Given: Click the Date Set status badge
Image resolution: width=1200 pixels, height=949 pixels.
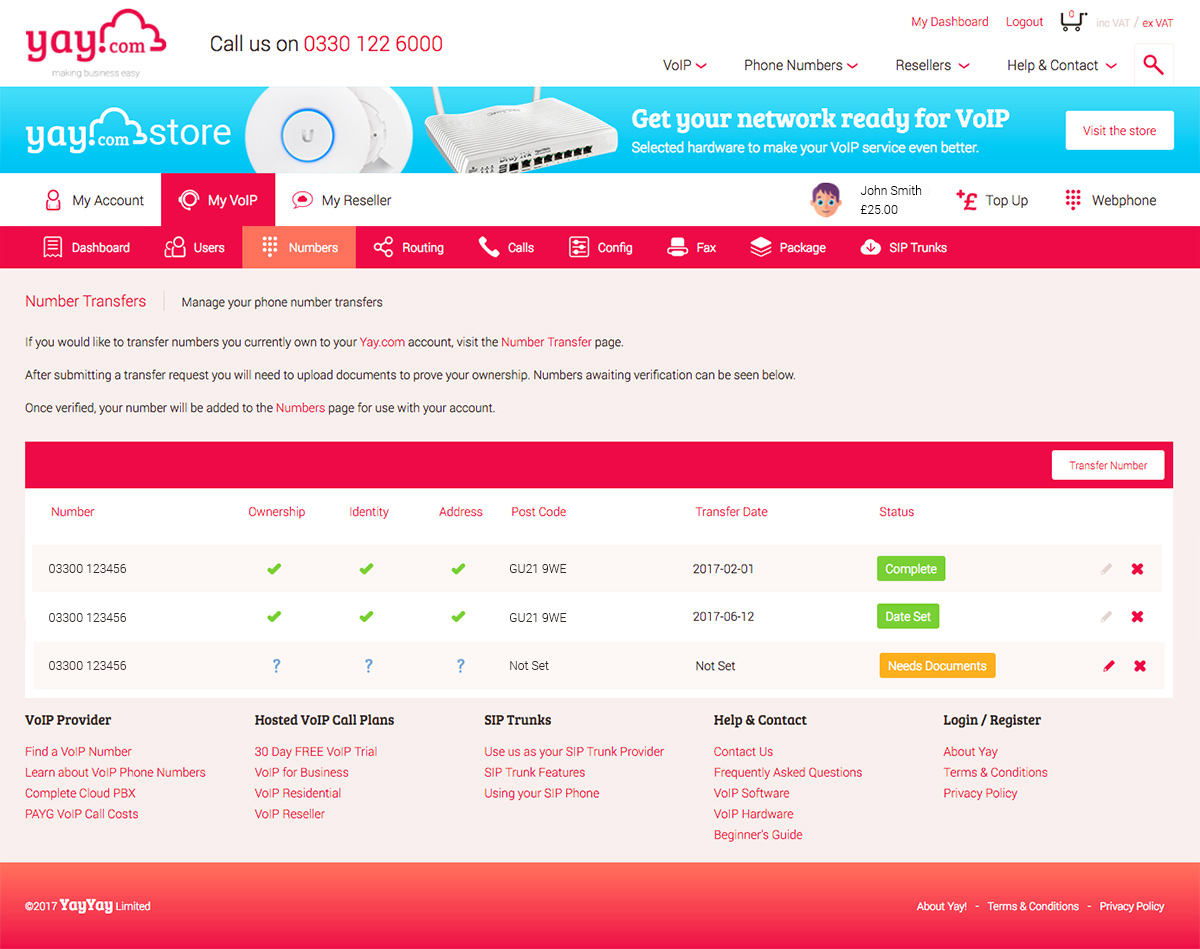Looking at the screenshot, I should point(908,617).
